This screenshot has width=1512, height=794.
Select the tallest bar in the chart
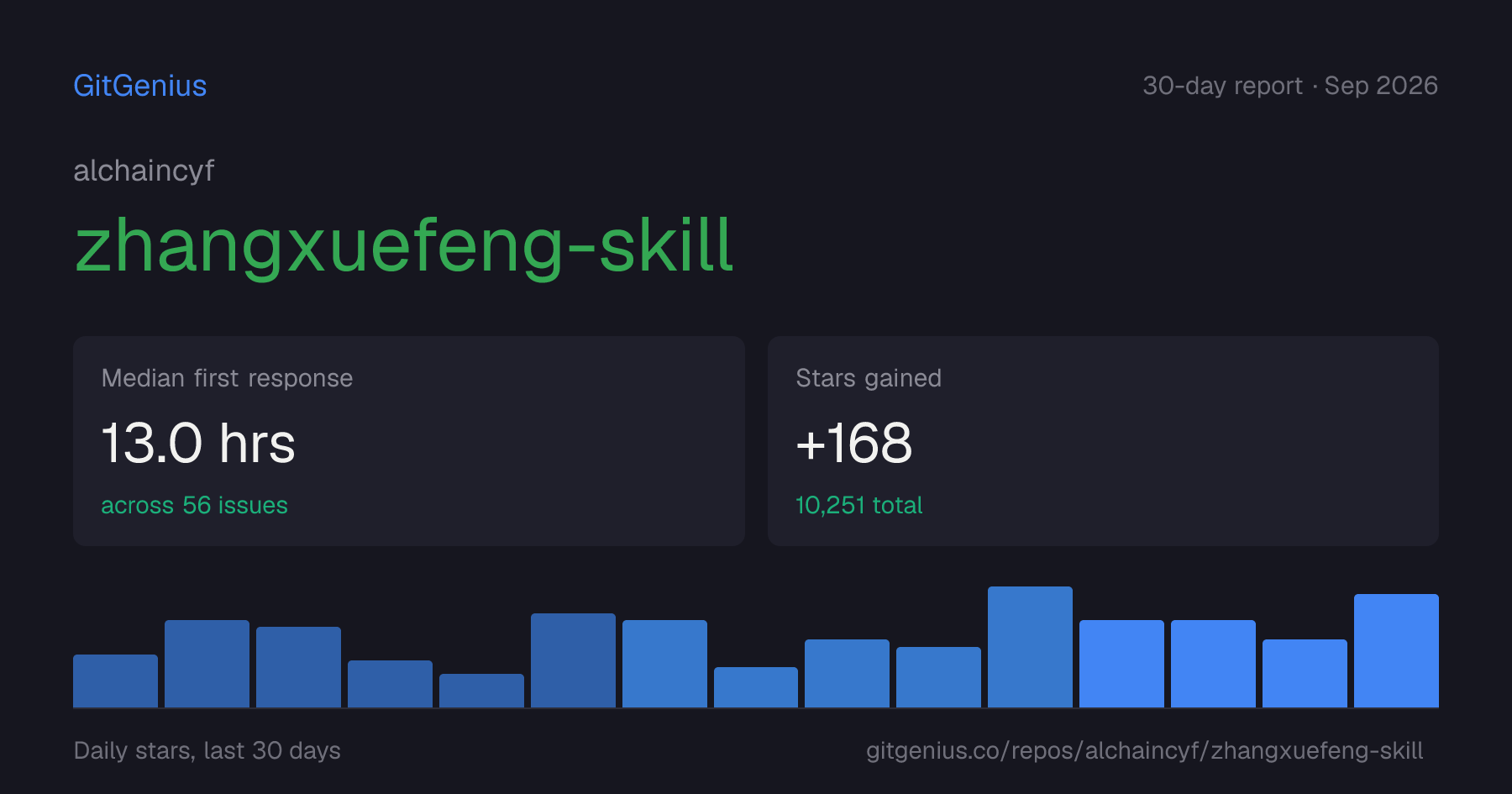coord(1030,647)
